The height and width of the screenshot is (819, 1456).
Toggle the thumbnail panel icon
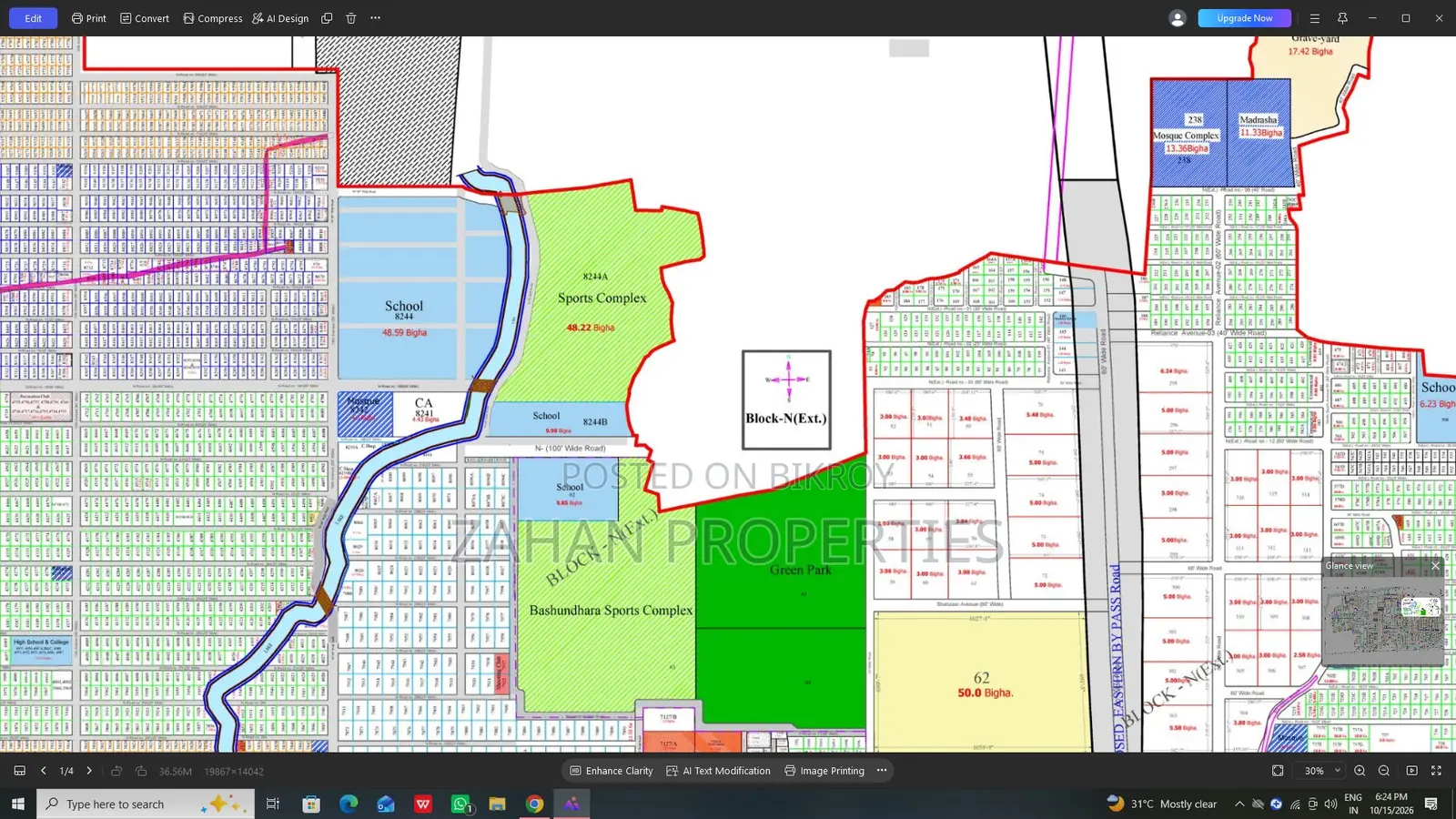point(19,771)
